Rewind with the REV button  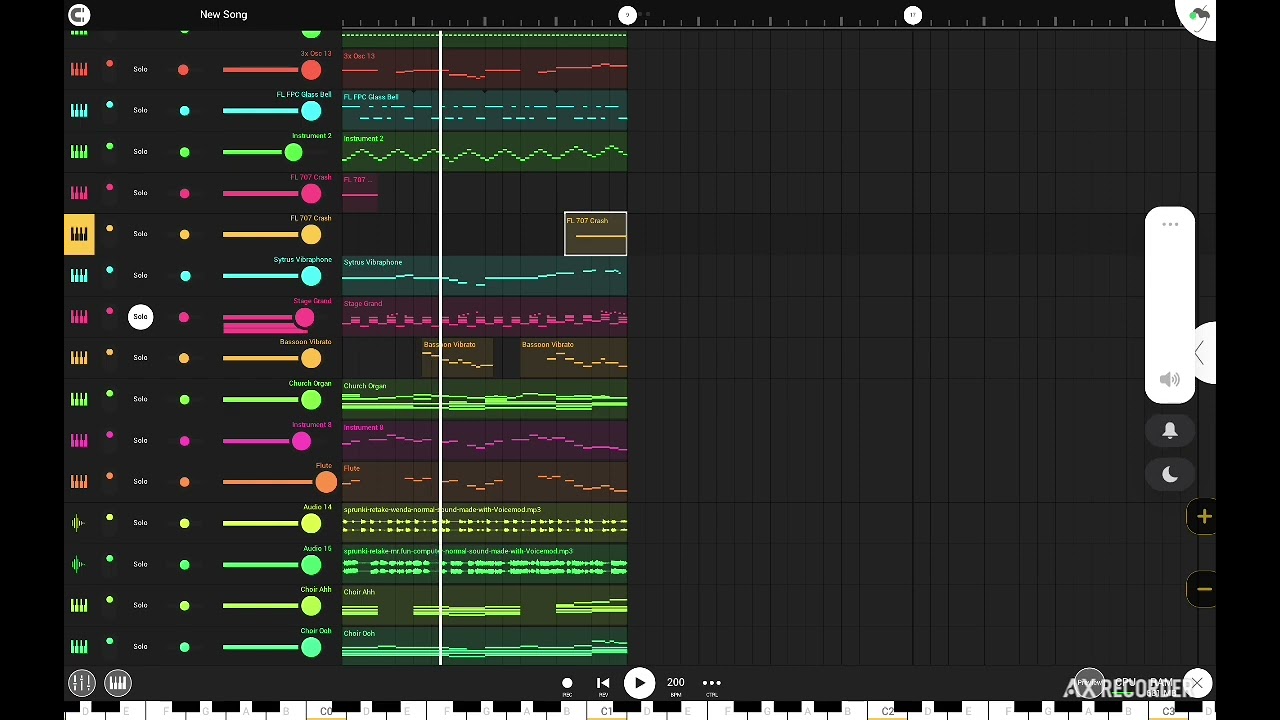click(x=603, y=685)
